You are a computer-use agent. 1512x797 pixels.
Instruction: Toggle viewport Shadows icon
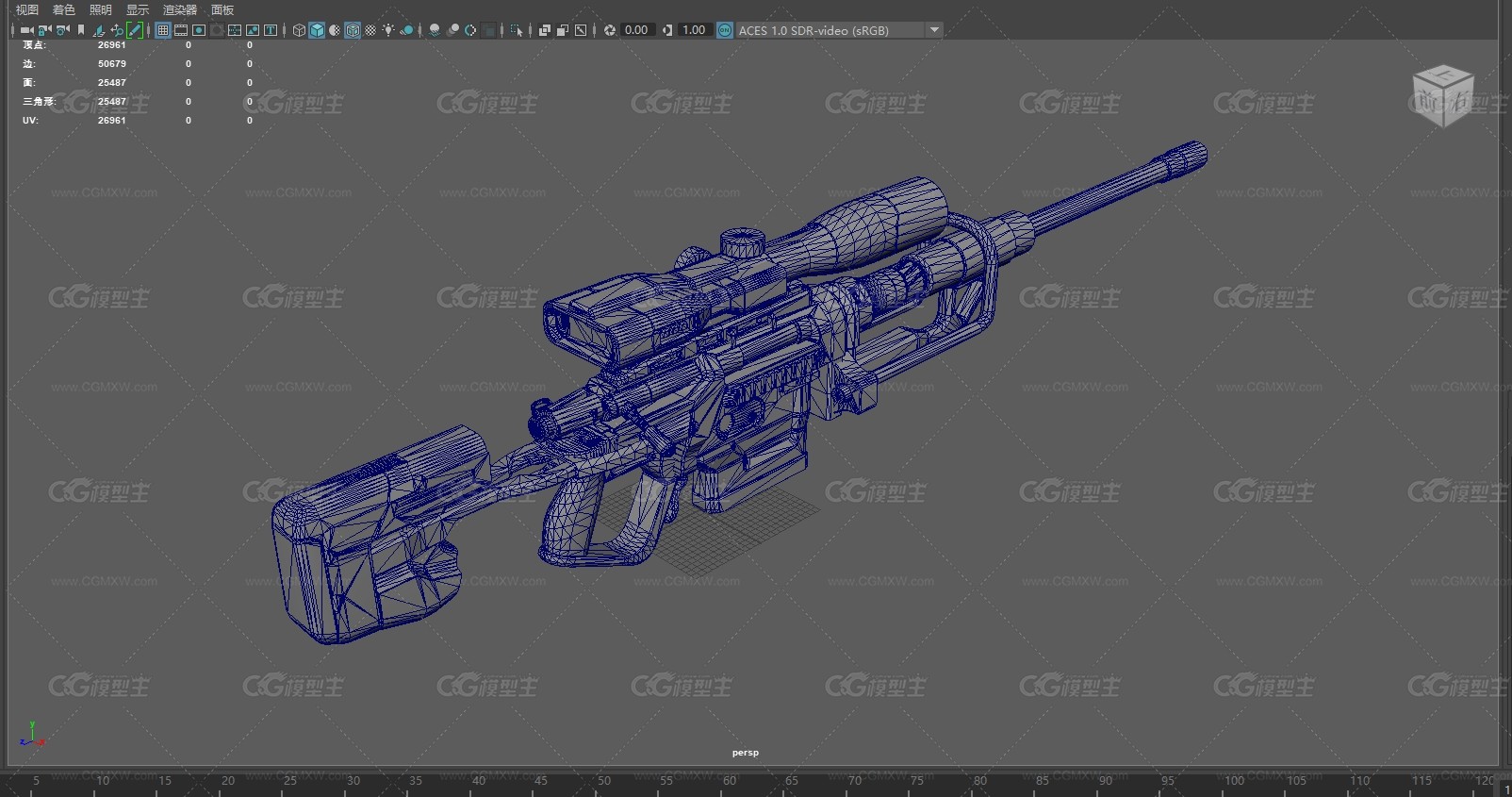pyautogui.click(x=407, y=30)
